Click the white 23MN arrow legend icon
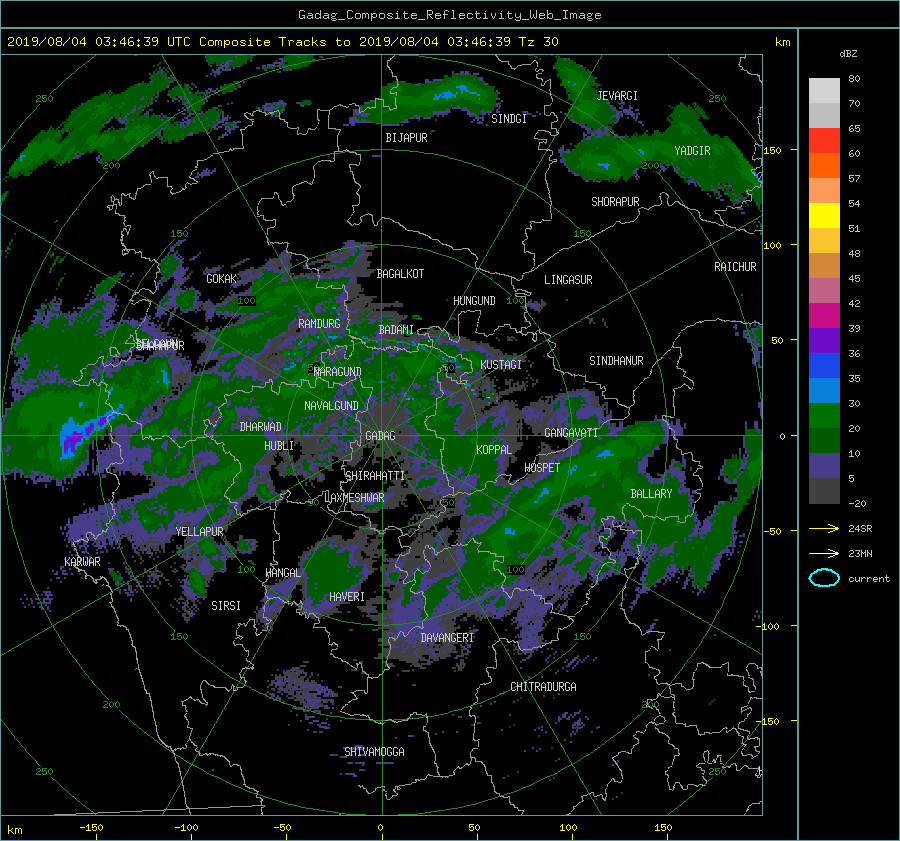 pos(824,553)
